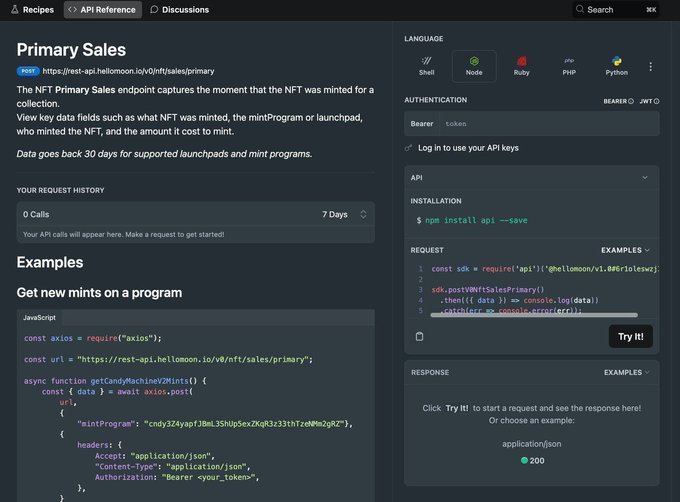Open more languages three-dot menu
680x502 pixels.
650,66
